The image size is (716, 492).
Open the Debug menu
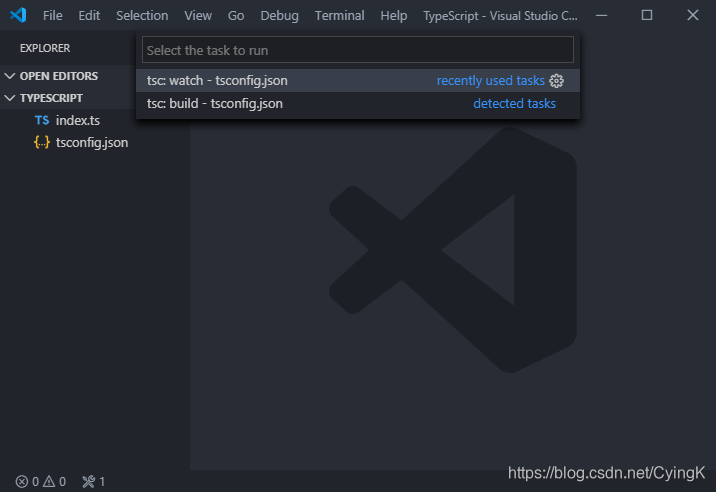(x=279, y=16)
